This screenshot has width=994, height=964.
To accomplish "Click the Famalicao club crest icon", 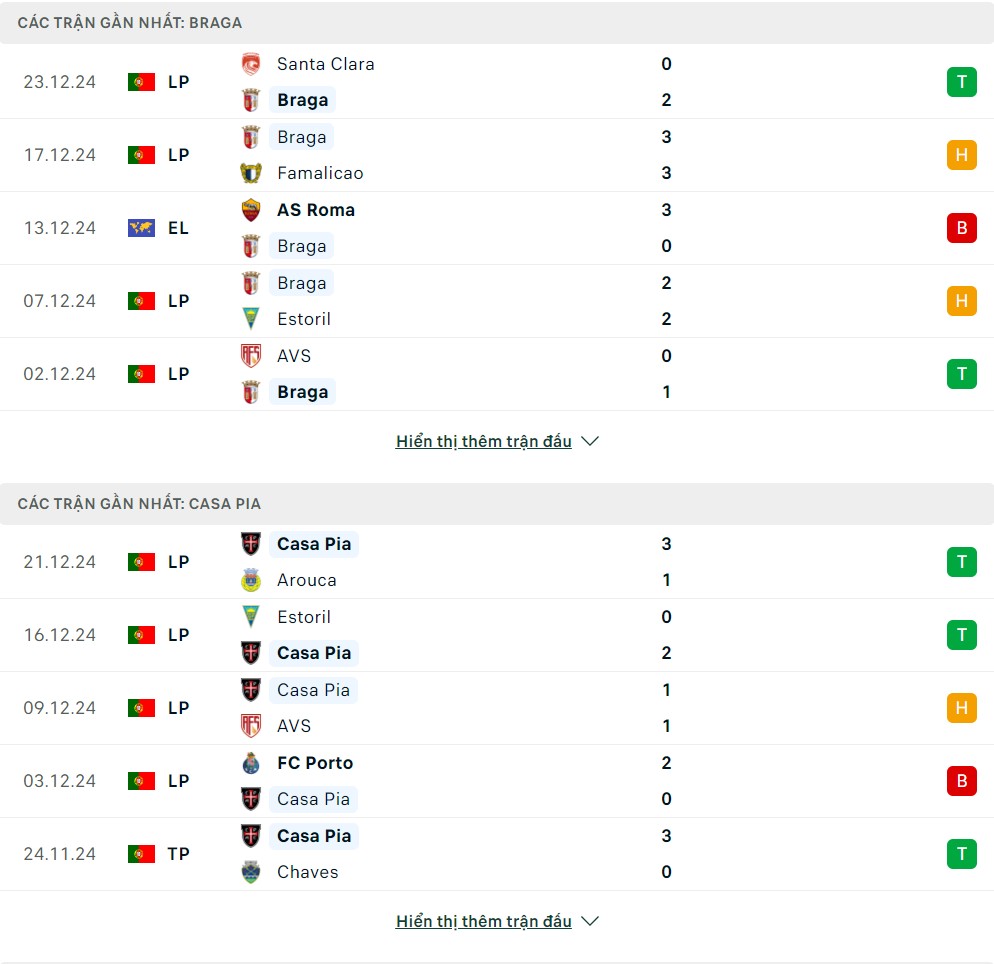I will pos(251,173).
